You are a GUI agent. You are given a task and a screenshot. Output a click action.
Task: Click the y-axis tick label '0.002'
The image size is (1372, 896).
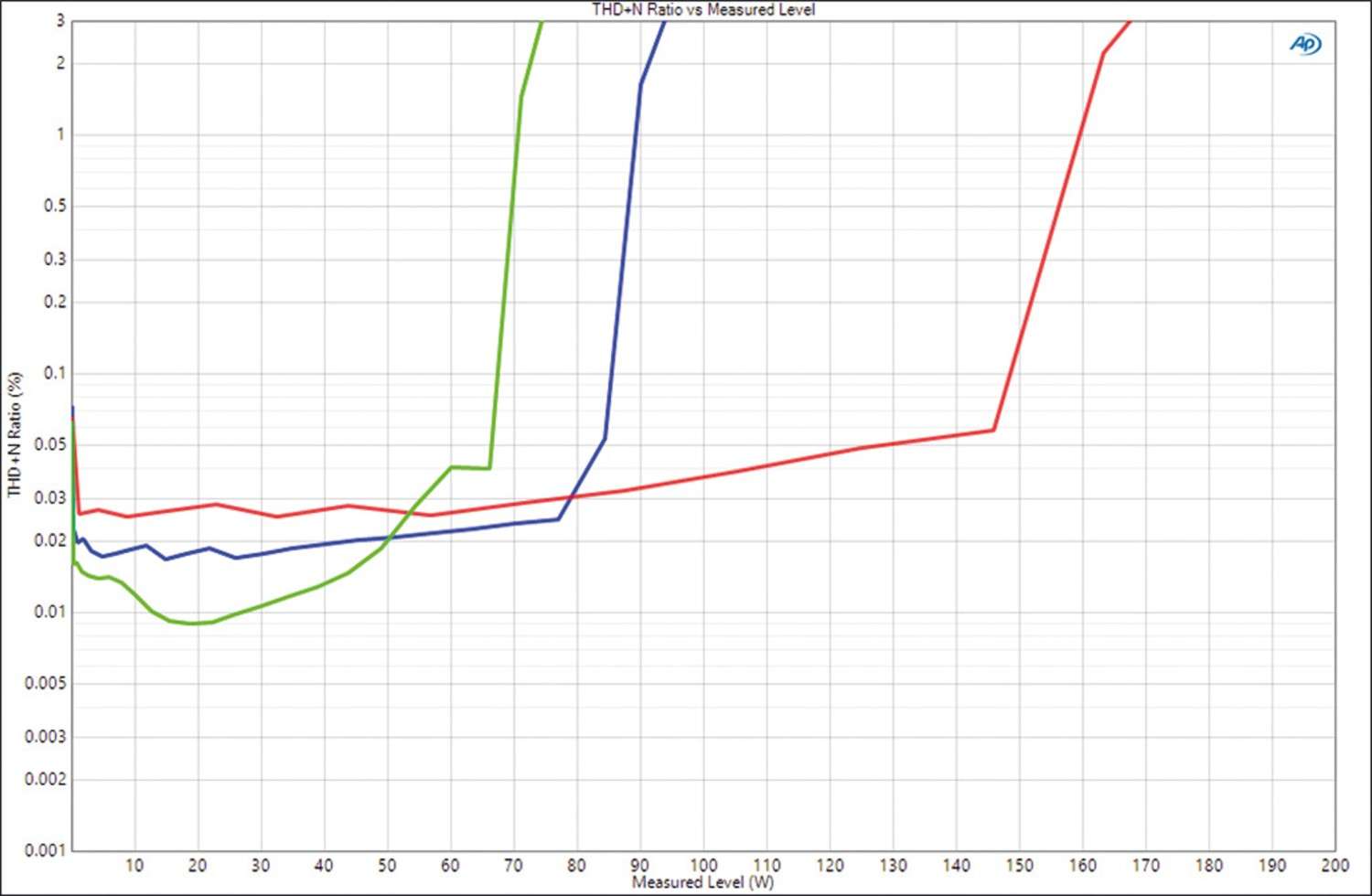pos(46,779)
